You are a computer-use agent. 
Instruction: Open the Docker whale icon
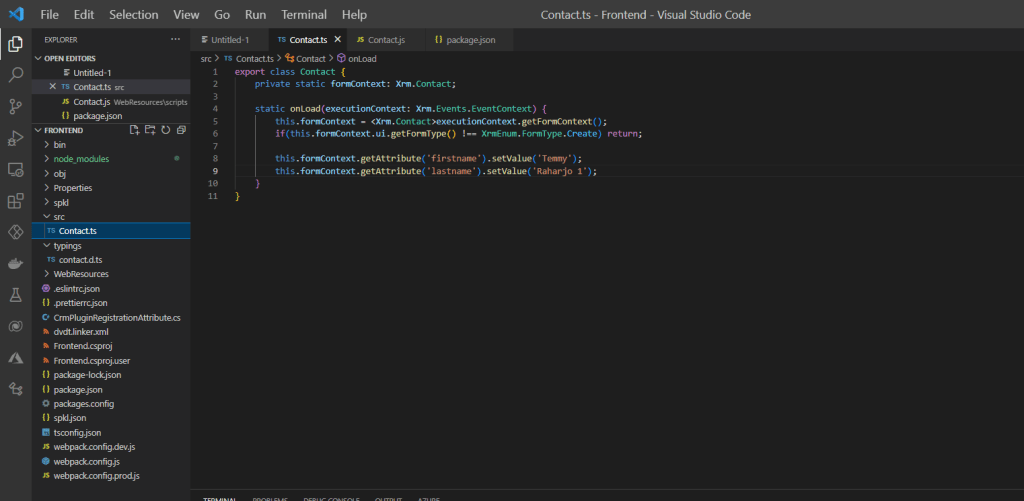pos(16,263)
